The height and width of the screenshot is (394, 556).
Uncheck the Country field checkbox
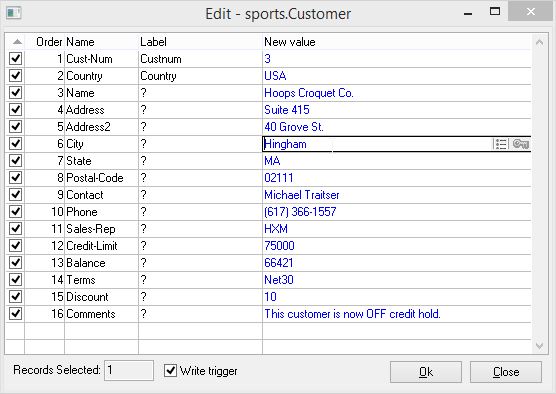click(16, 76)
